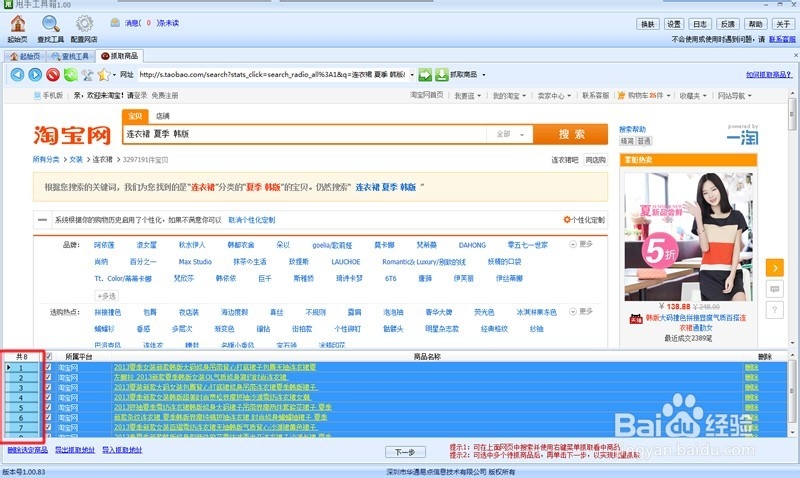Refresh the page with the green icon
Image resolution: width=800 pixels, height=478 pixels.
70,74
